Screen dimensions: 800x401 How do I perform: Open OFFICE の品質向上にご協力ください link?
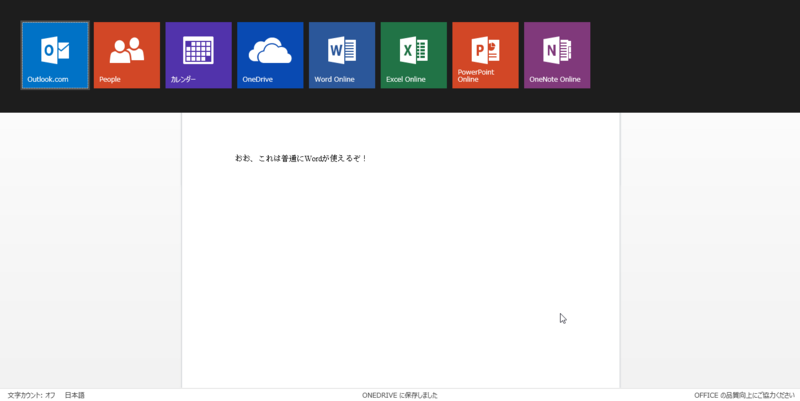[744, 395]
